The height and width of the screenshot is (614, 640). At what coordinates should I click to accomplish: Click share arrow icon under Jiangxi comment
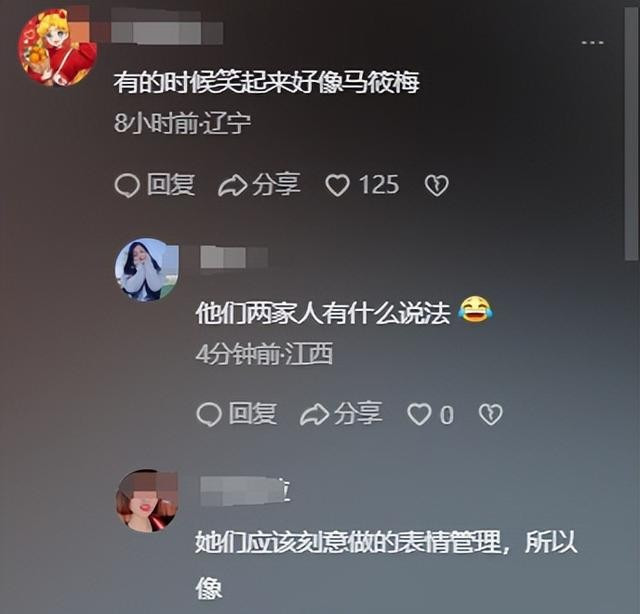click(x=314, y=415)
